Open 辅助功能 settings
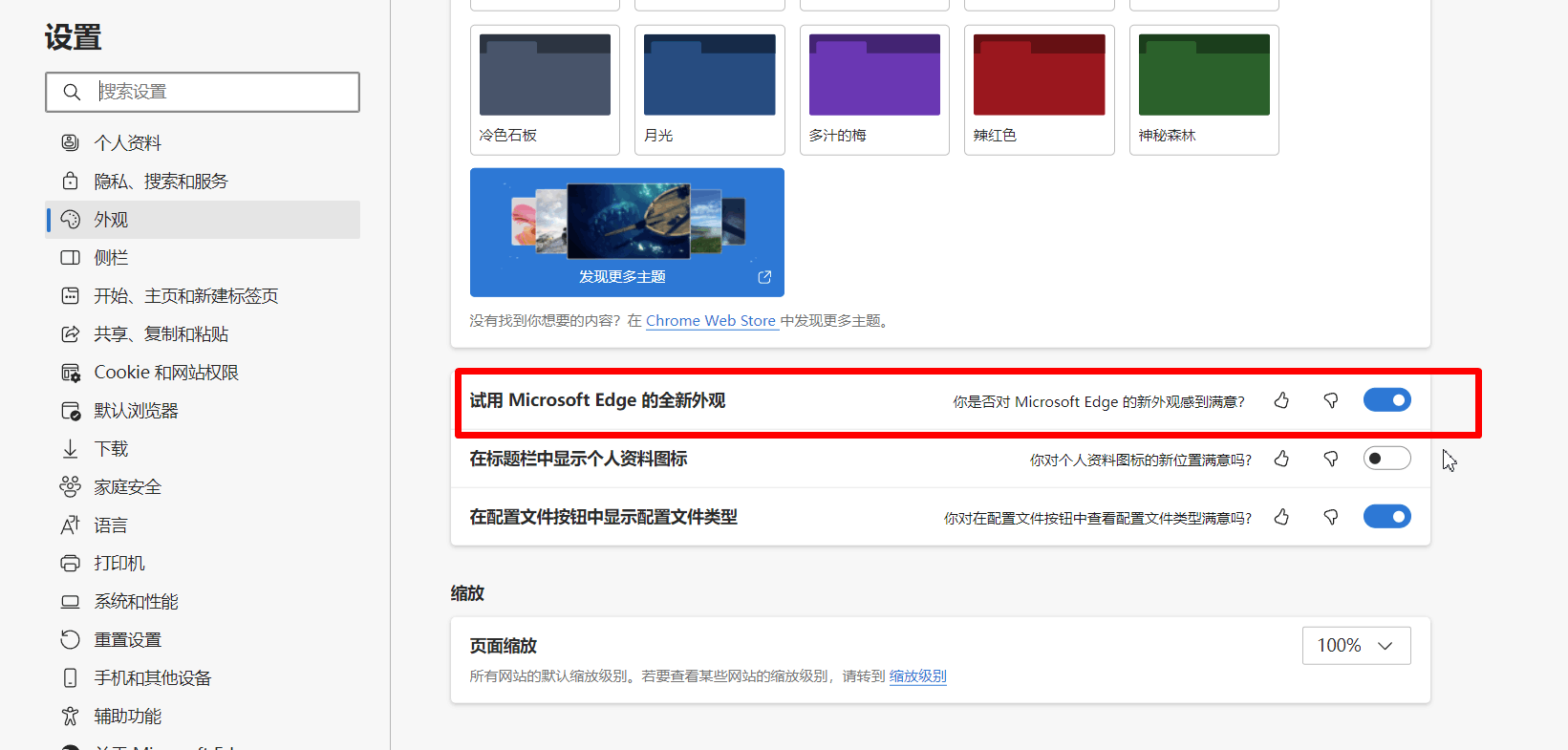Viewport: 1568px width, 750px height. pyautogui.click(x=203, y=716)
